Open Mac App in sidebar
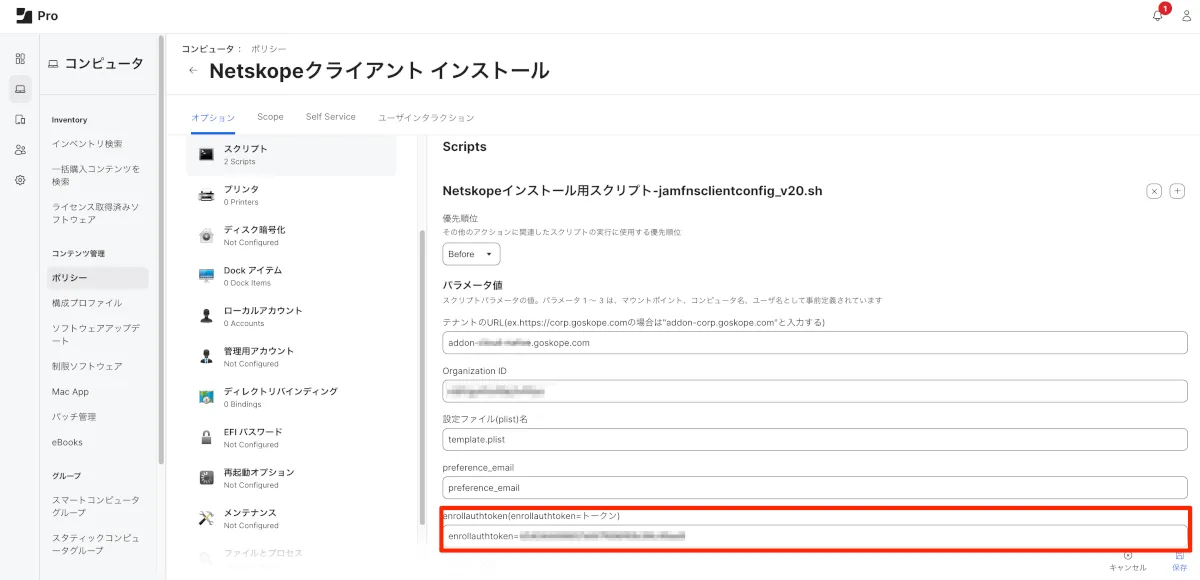 (x=71, y=392)
